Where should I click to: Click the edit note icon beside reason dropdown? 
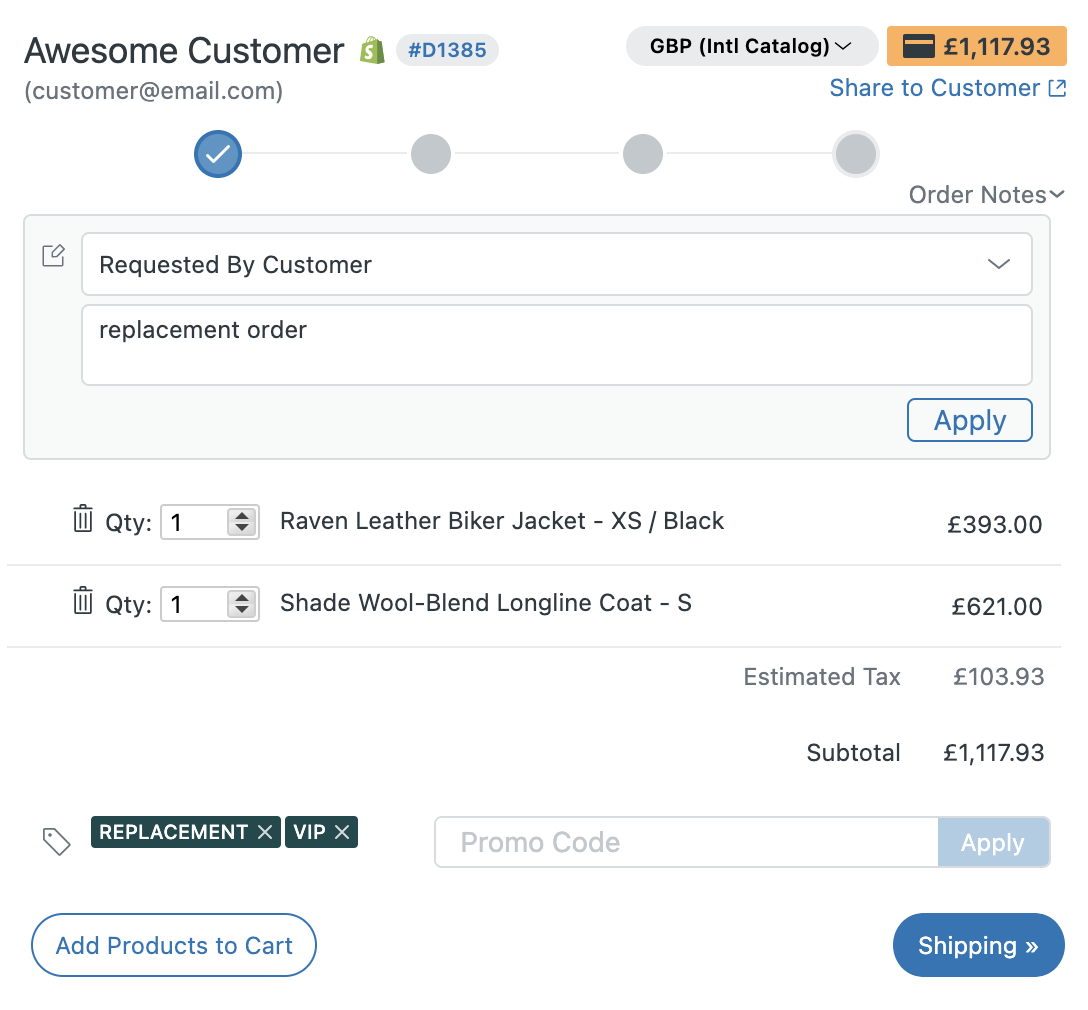[x=53, y=255]
